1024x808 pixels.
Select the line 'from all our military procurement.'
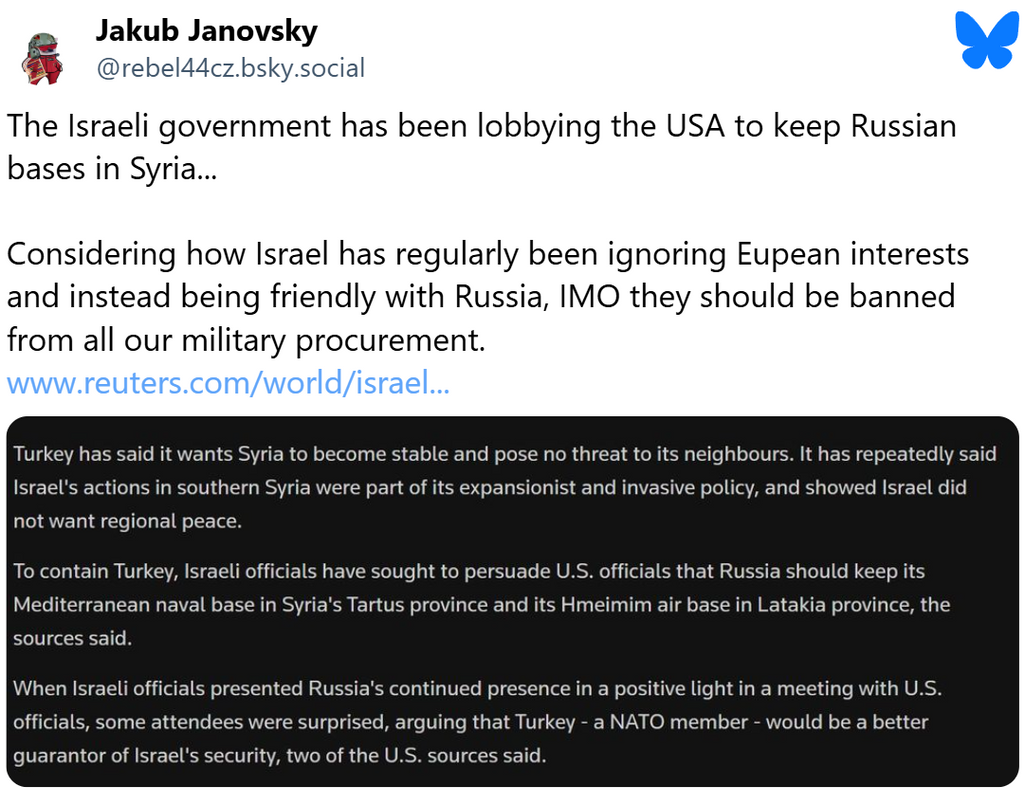pyautogui.click(x=246, y=340)
